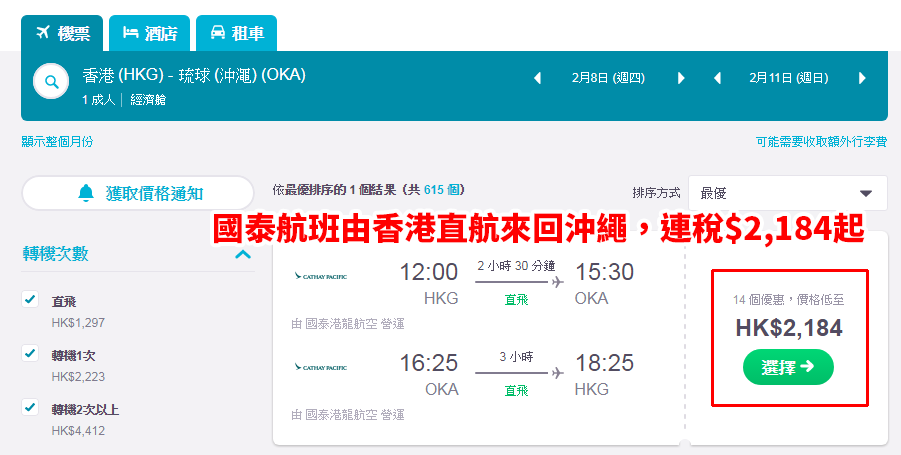Image resolution: width=901 pixels, height=455 pixels.
Task: Click Cathay Pacific logo on return flight
Action: [321, 367]
